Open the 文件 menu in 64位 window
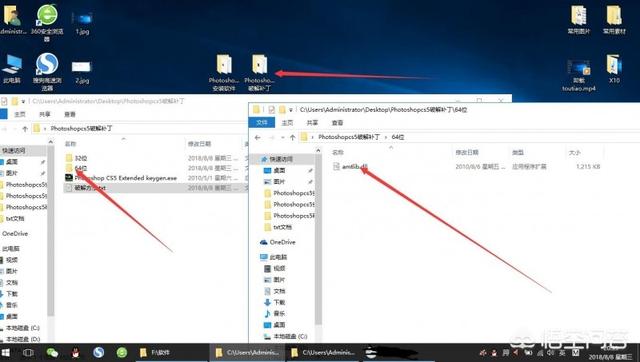Image resolution: width=640 pixels, height=362 pixels. pos(262,122)
